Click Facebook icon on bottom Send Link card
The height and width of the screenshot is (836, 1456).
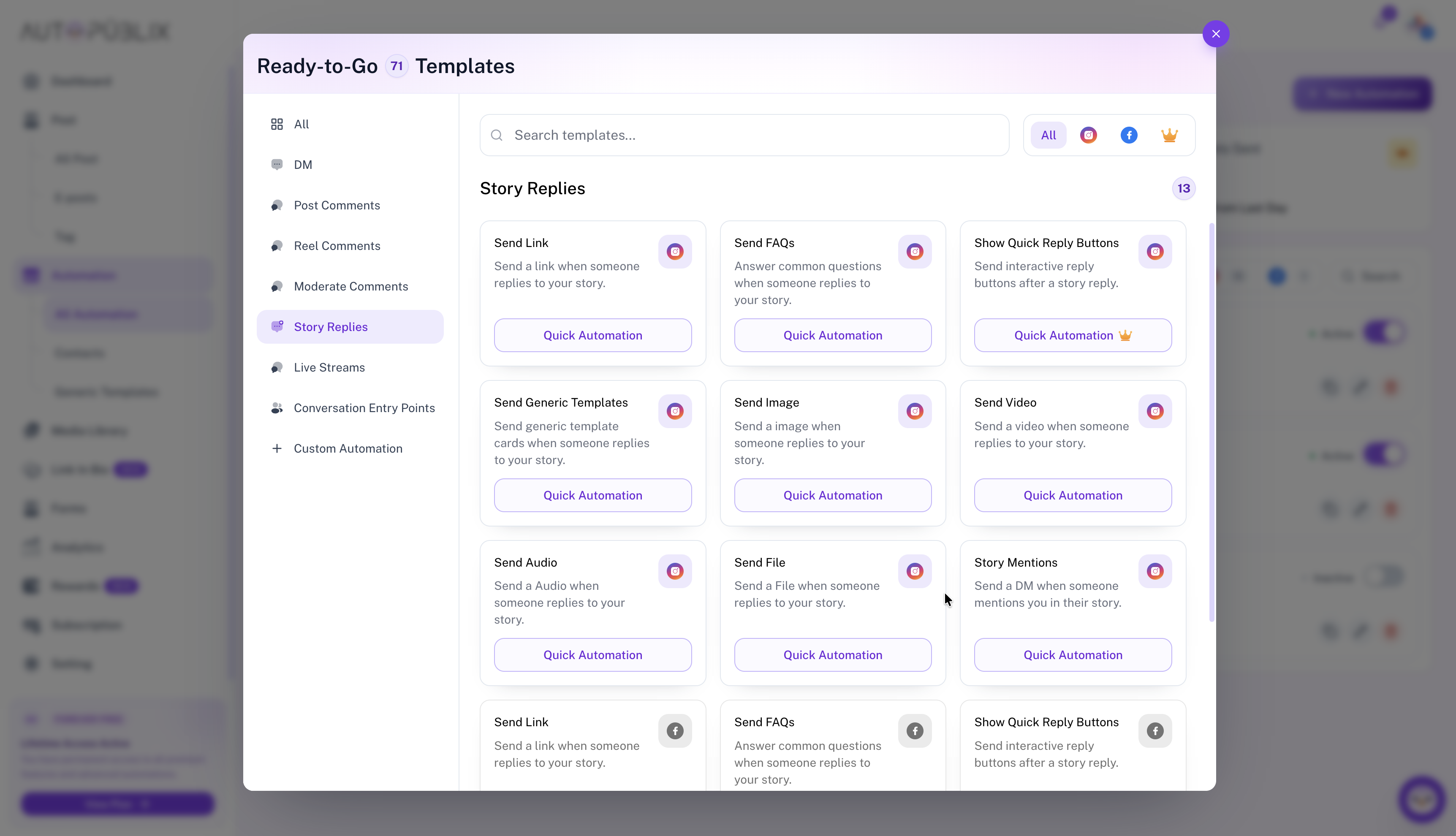[x=675, y=731]
